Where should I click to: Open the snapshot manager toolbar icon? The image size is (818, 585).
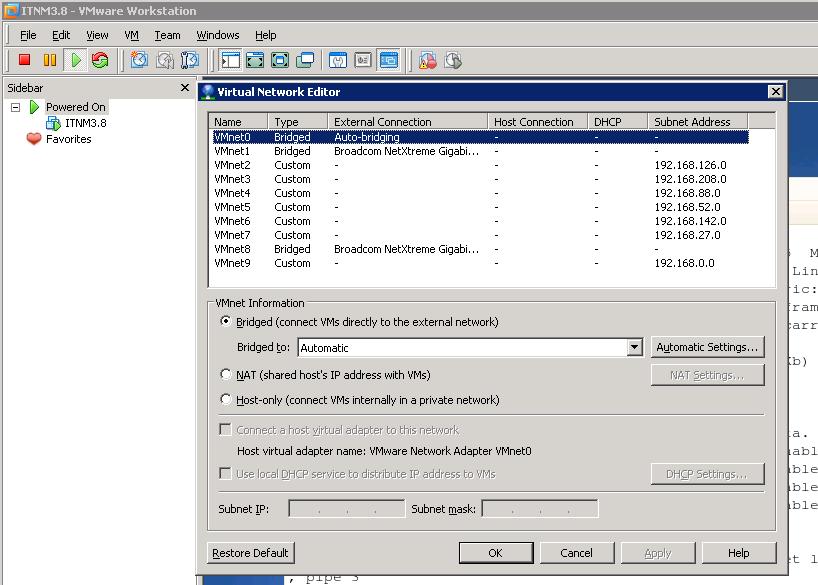click(190, 60)
